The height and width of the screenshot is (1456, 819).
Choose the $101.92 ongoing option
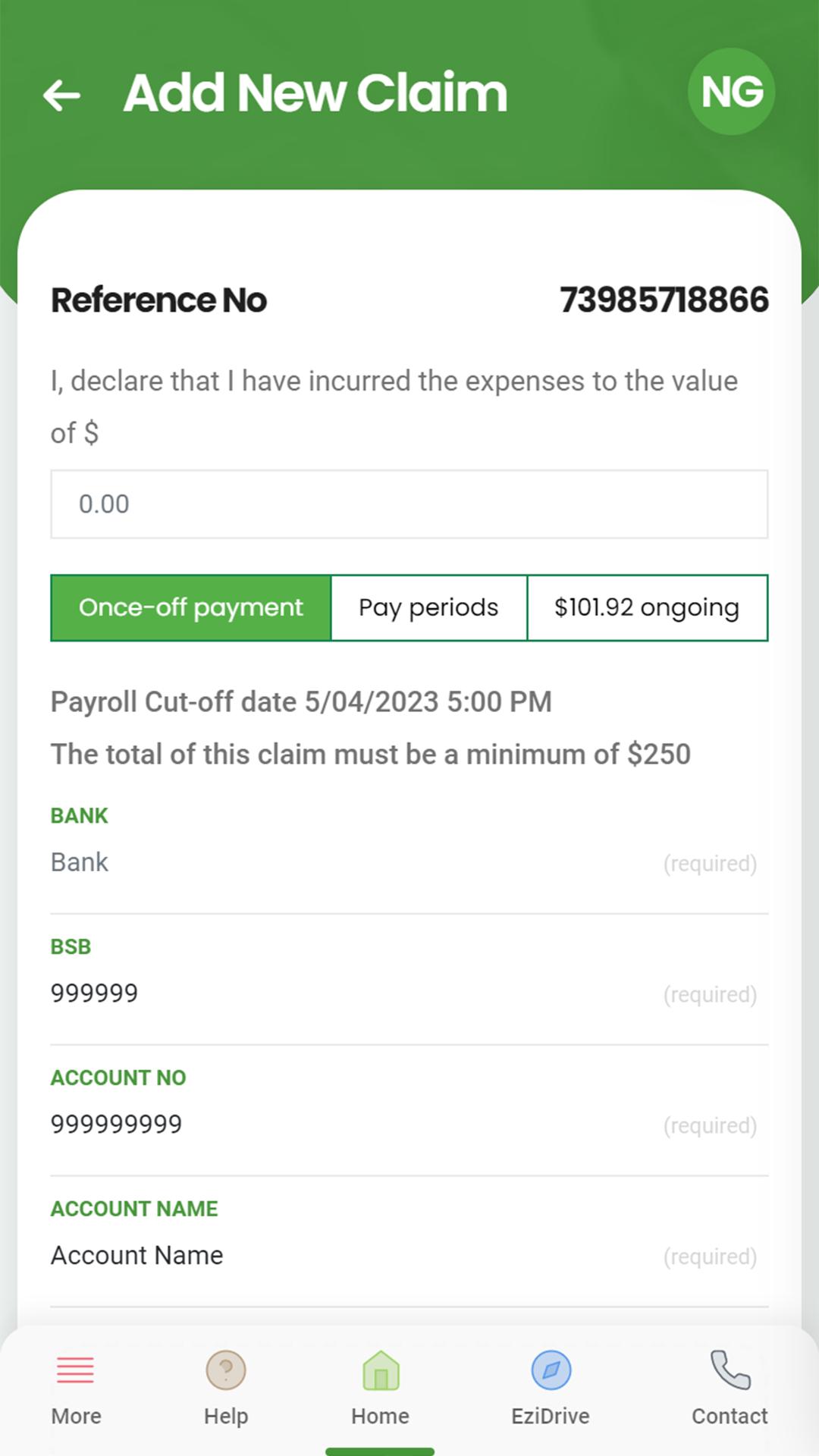[x=648, y=607]
